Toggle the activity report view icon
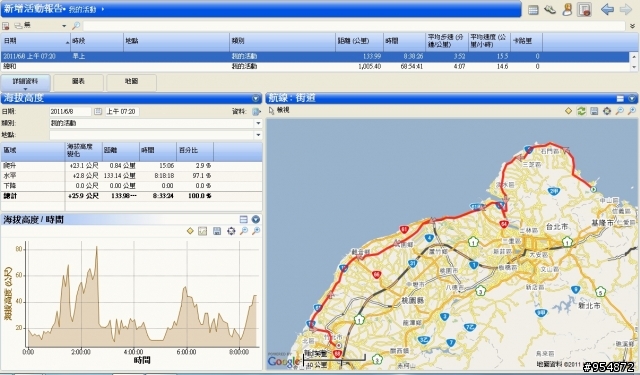 tap(584, 9)
